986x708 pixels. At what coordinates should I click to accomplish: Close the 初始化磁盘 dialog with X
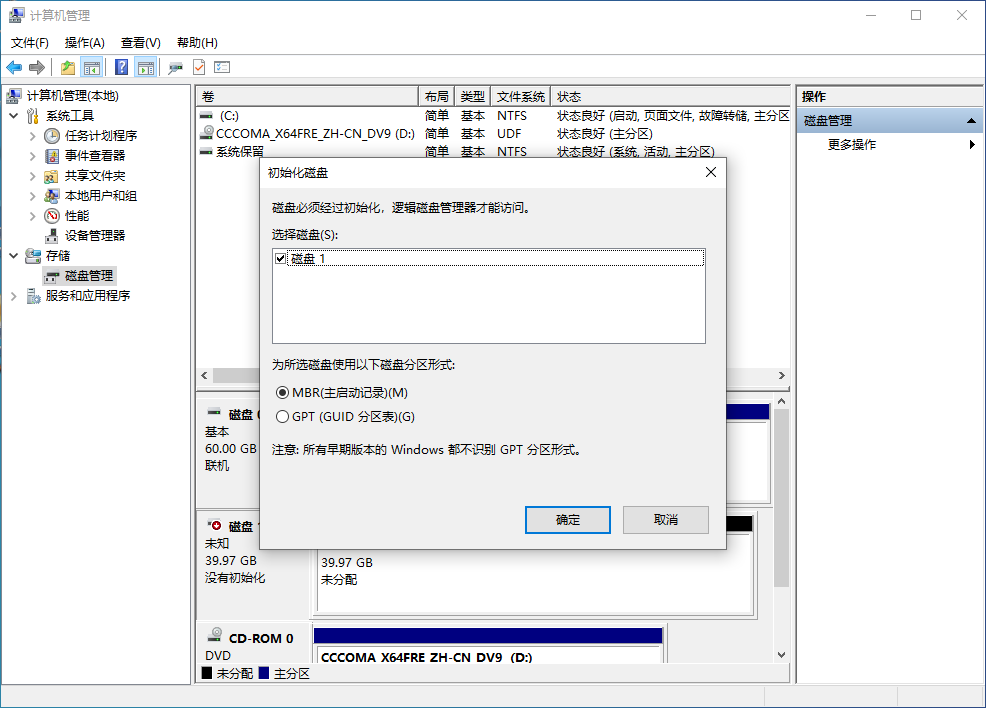click(x=711, y=172)
